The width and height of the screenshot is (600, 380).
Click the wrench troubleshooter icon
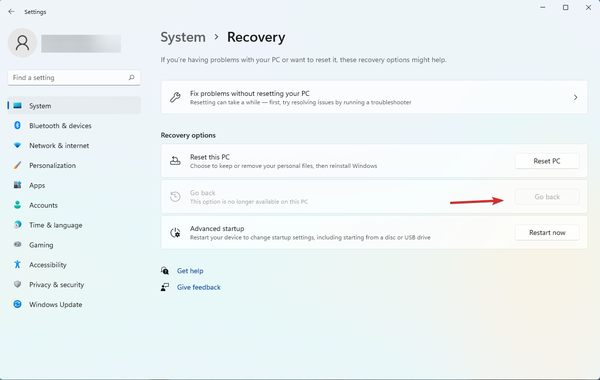pos(175,97)
